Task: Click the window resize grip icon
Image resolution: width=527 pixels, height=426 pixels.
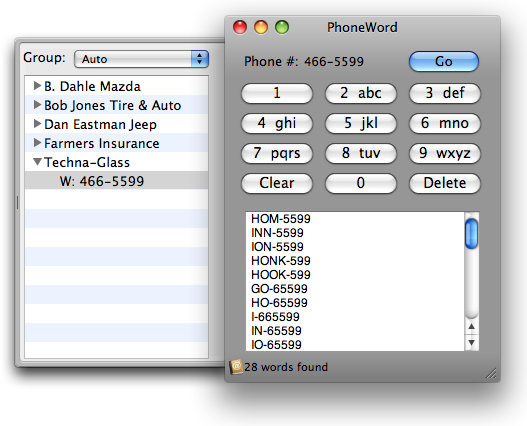Action: click(491, 373)
